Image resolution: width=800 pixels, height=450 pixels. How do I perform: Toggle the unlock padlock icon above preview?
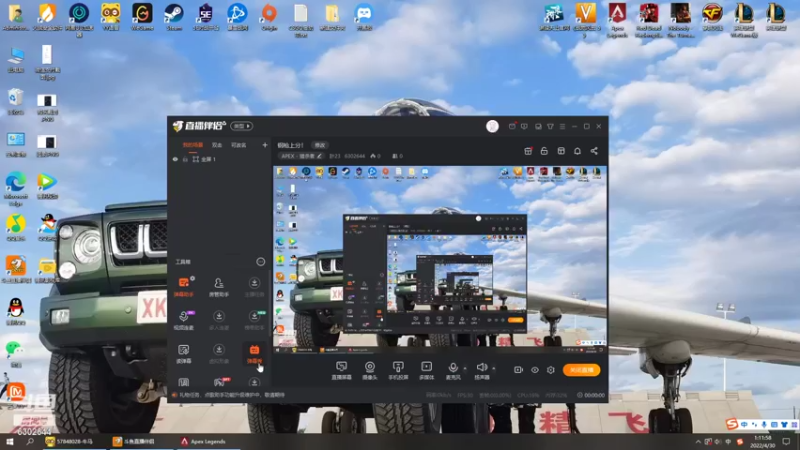544,151
